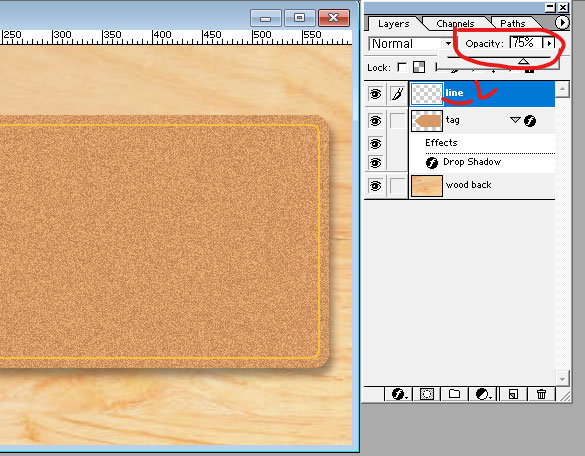Create a new layer set folder
This screenshot has width=585, height=456.
[454, 394]
